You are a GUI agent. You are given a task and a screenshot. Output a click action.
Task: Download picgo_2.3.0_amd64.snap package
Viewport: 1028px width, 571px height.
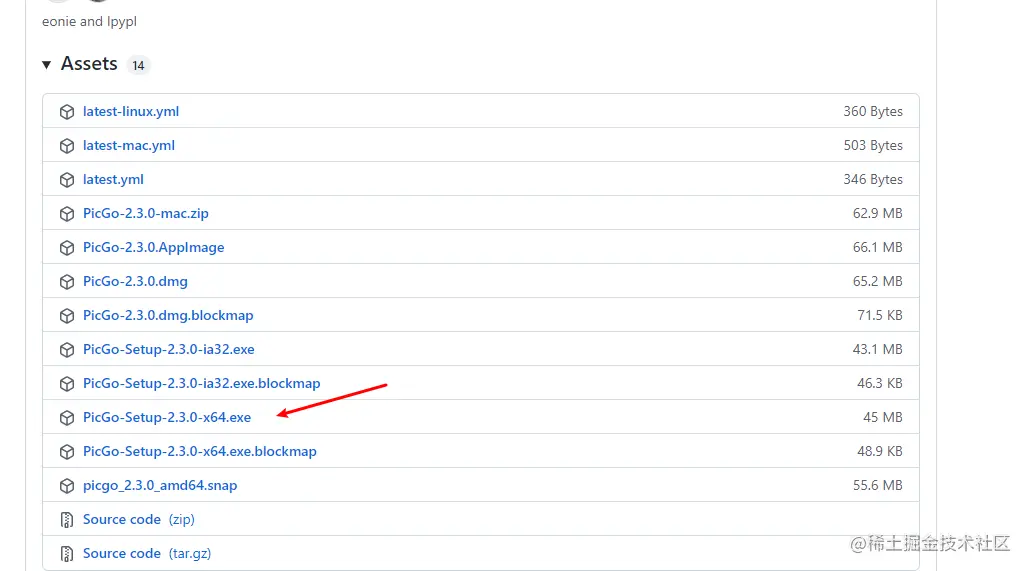(x=160, y=486)
